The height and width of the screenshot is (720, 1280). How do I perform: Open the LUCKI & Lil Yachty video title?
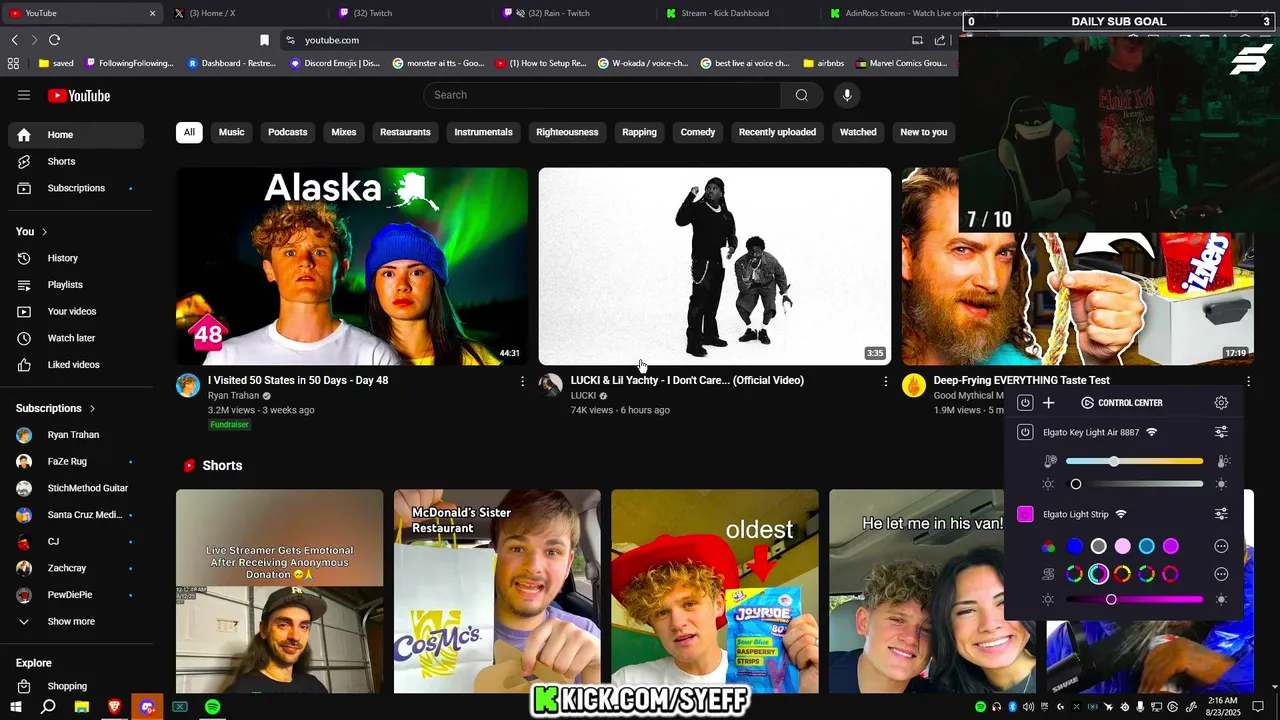(687, 380)
